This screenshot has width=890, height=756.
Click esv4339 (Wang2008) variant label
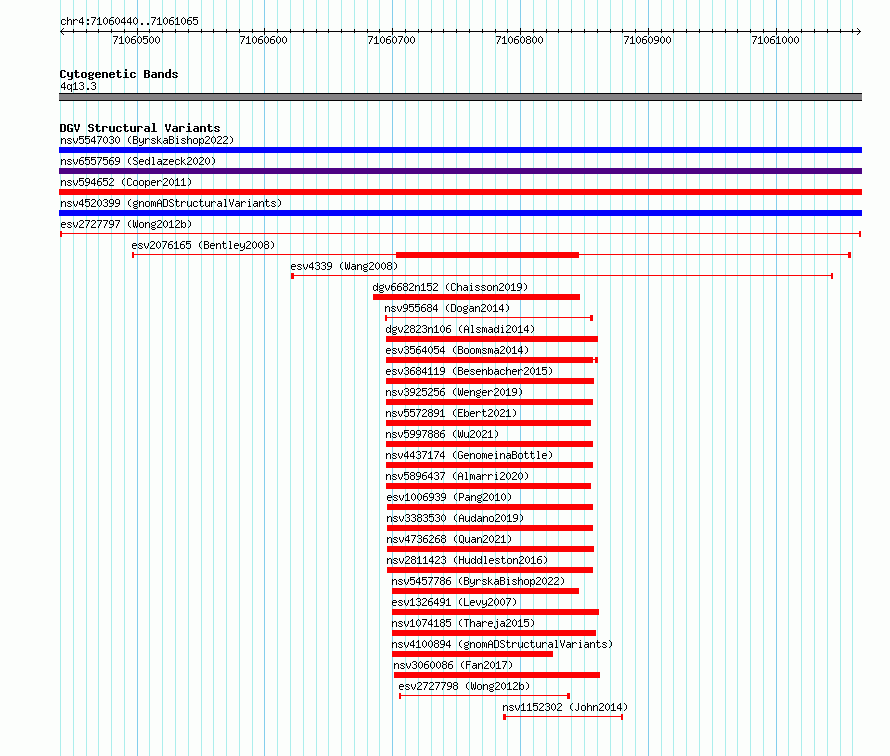tap(344, 266)
